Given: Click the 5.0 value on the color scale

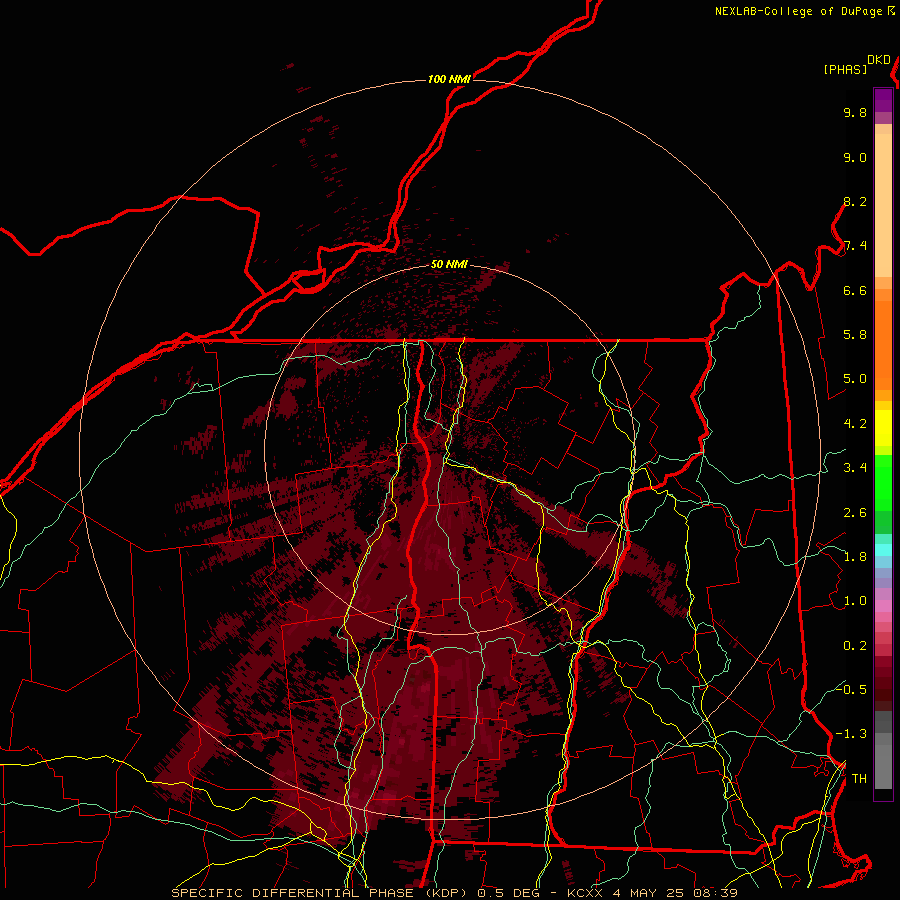Looking at the screenshot, I should (855, 379).
